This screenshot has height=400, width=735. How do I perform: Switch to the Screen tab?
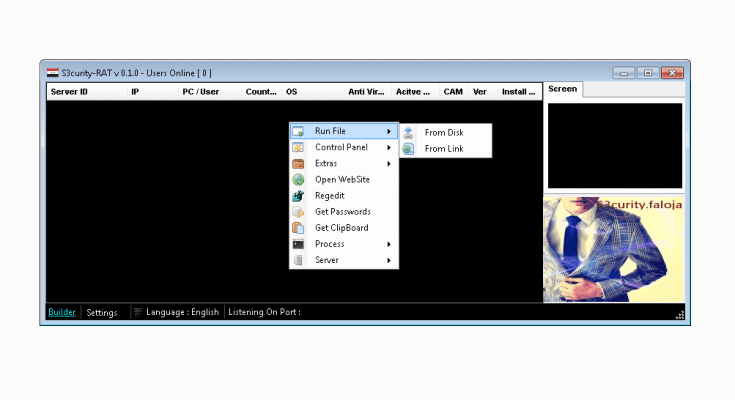[562, 89]
